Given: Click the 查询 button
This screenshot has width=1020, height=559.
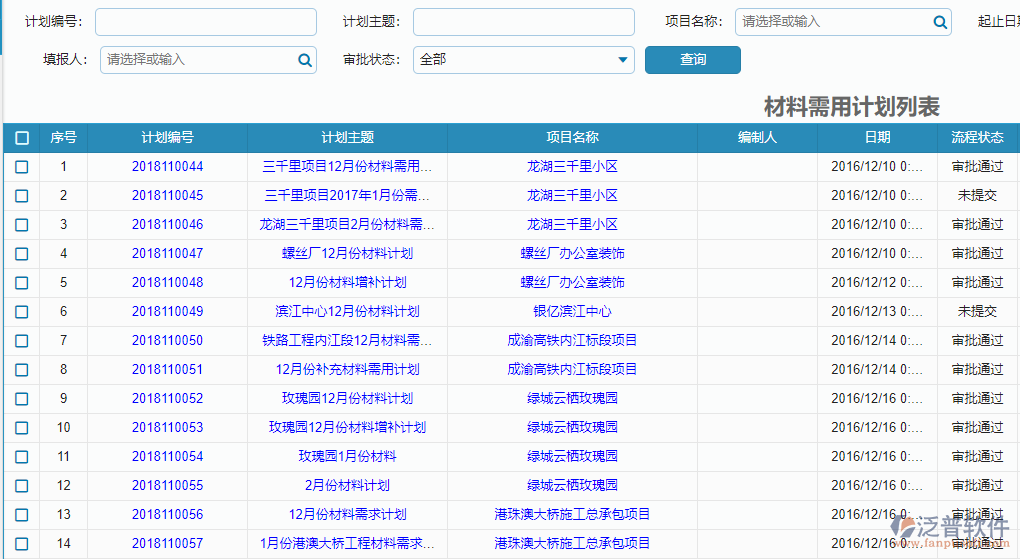Looking at the screenshot, I should pyautogui.click(x=692, y=60).
